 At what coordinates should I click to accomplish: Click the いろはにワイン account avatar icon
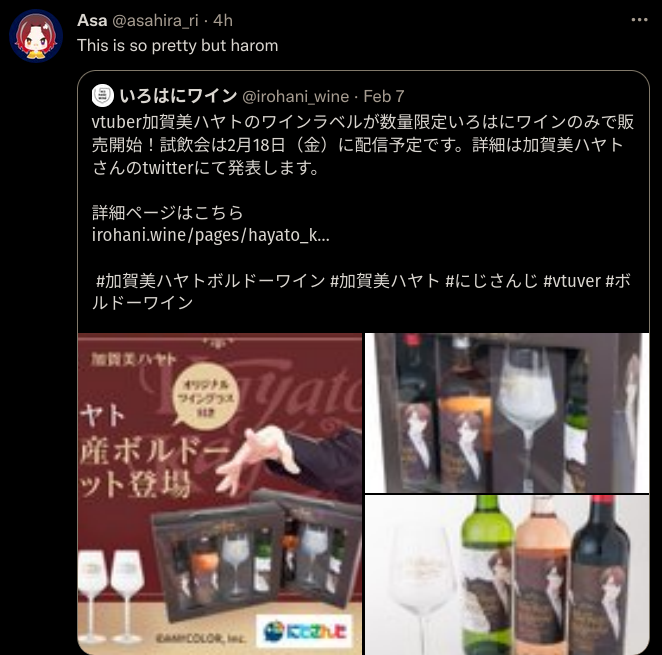[x=103, y=96]
